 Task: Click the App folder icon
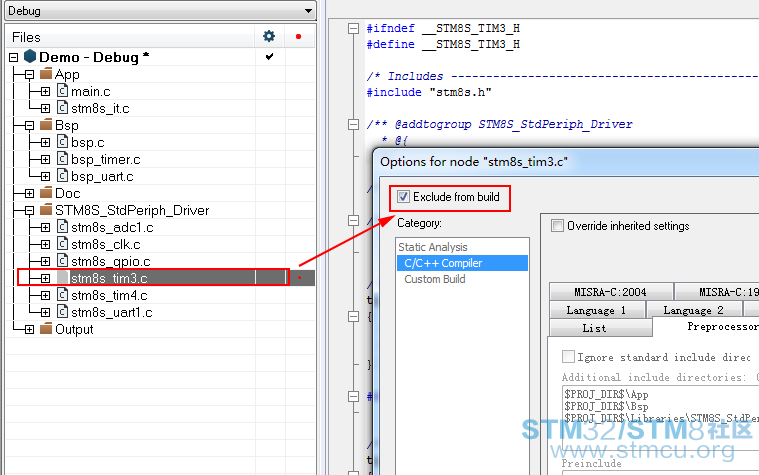click(x=46, y=74)
